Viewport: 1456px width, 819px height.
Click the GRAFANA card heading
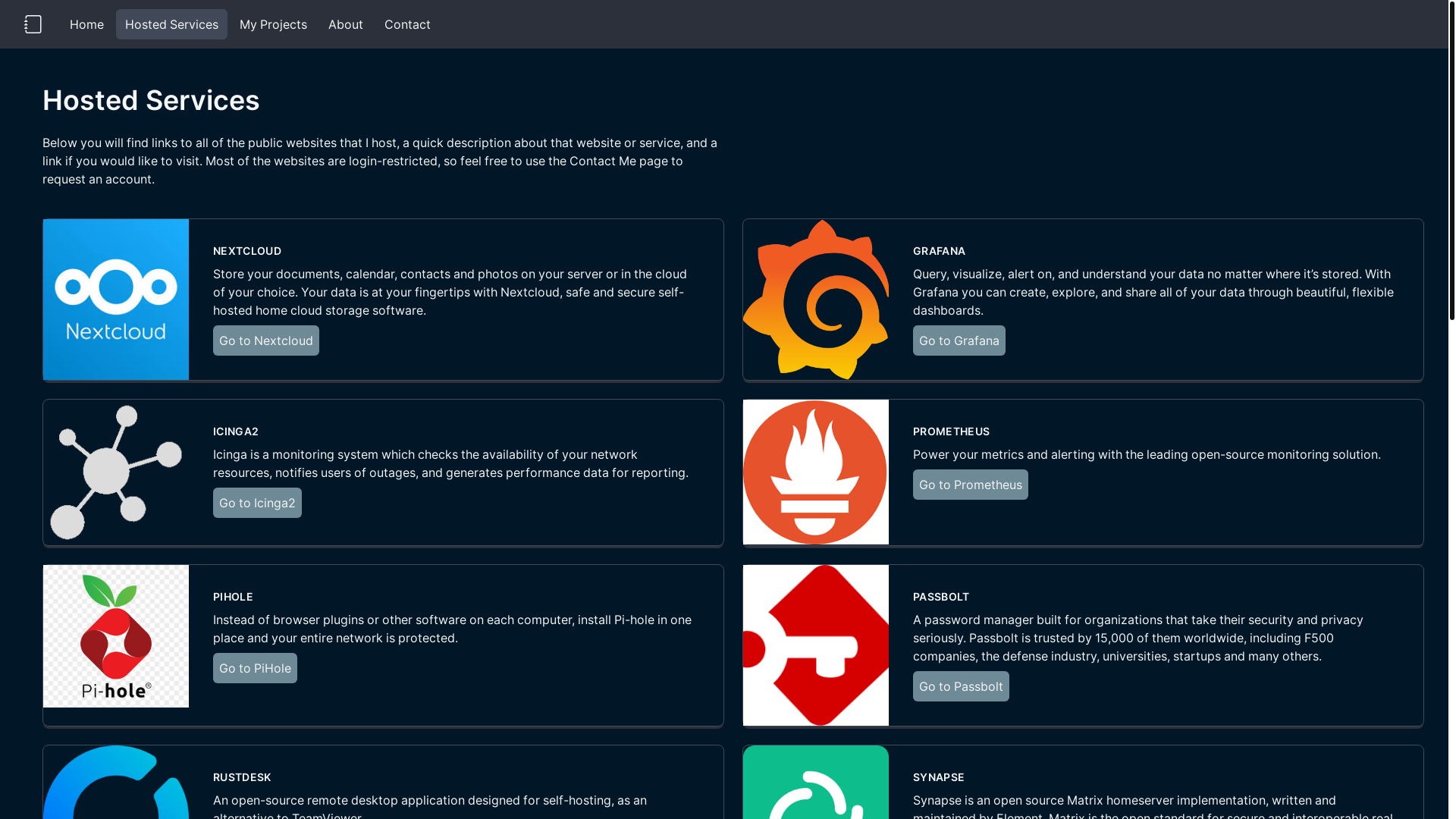pos(939,251)
